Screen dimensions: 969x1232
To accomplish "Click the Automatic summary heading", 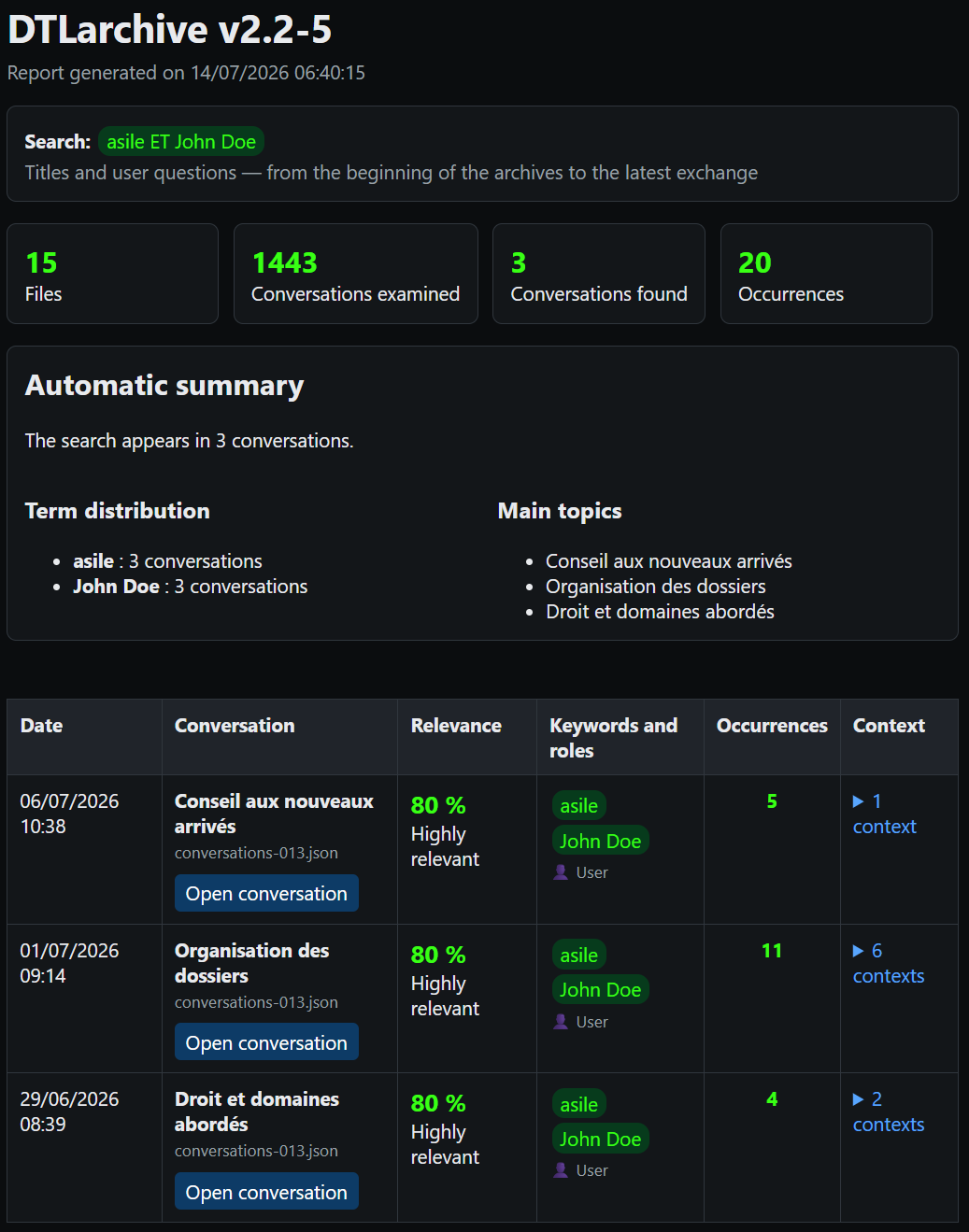I will 164,386.
